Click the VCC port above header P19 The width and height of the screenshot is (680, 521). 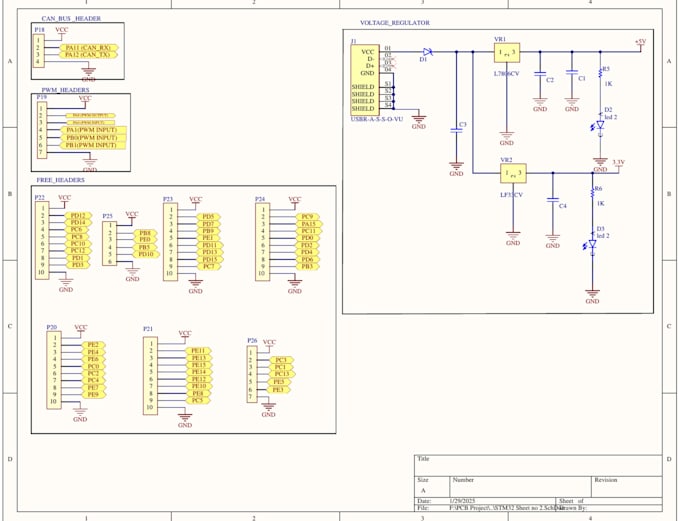85,100
